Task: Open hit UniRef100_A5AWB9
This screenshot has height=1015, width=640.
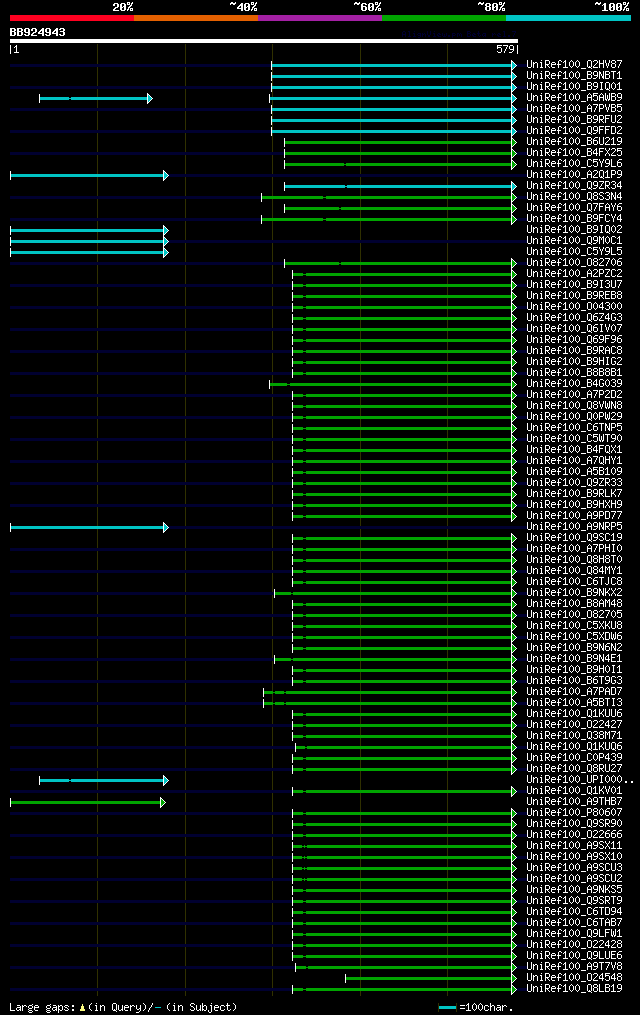Action: (574, 98)
